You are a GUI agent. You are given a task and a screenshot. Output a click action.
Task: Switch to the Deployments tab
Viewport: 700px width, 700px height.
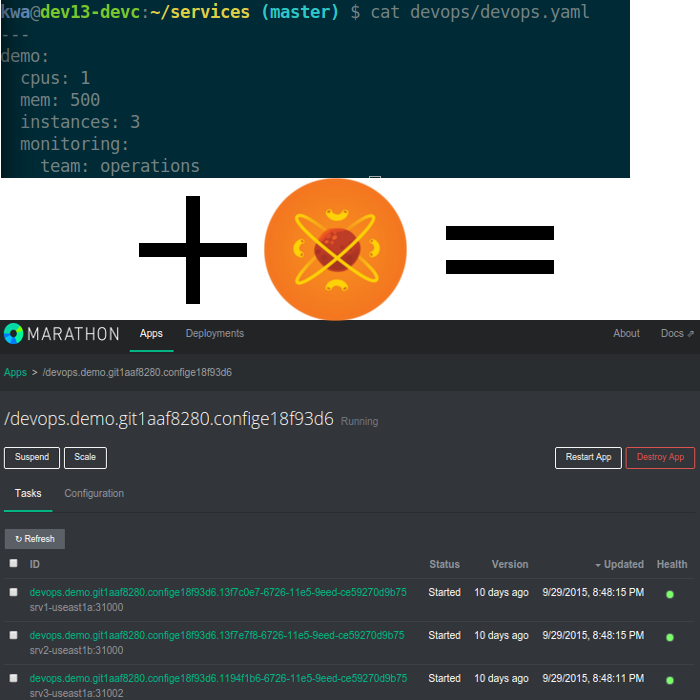[215, 333]
